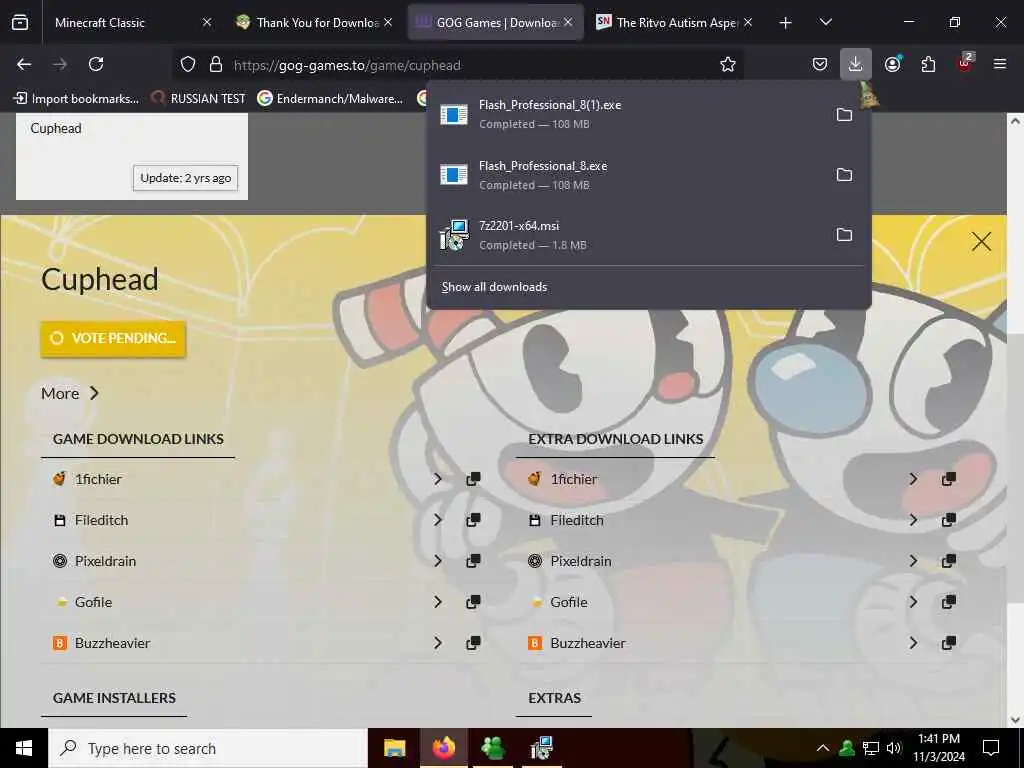Copy game Gofile link icon
Image resolution: width=1024 pixels, height=768 pixels.
pos(473,602)
